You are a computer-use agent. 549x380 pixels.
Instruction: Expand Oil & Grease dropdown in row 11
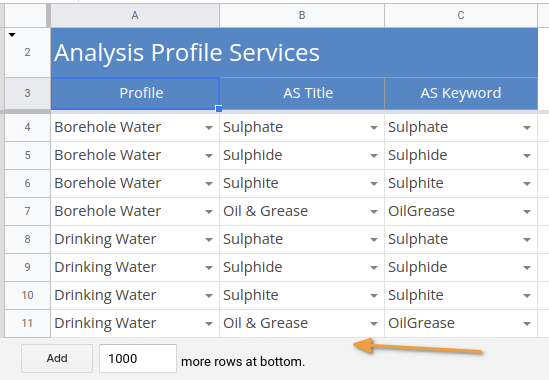pyautogui.click(x=374, y=324)
